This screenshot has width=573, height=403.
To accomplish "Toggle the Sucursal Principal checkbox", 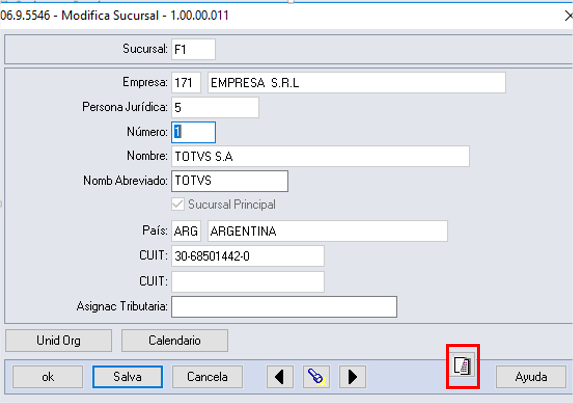I will (178, 204).
